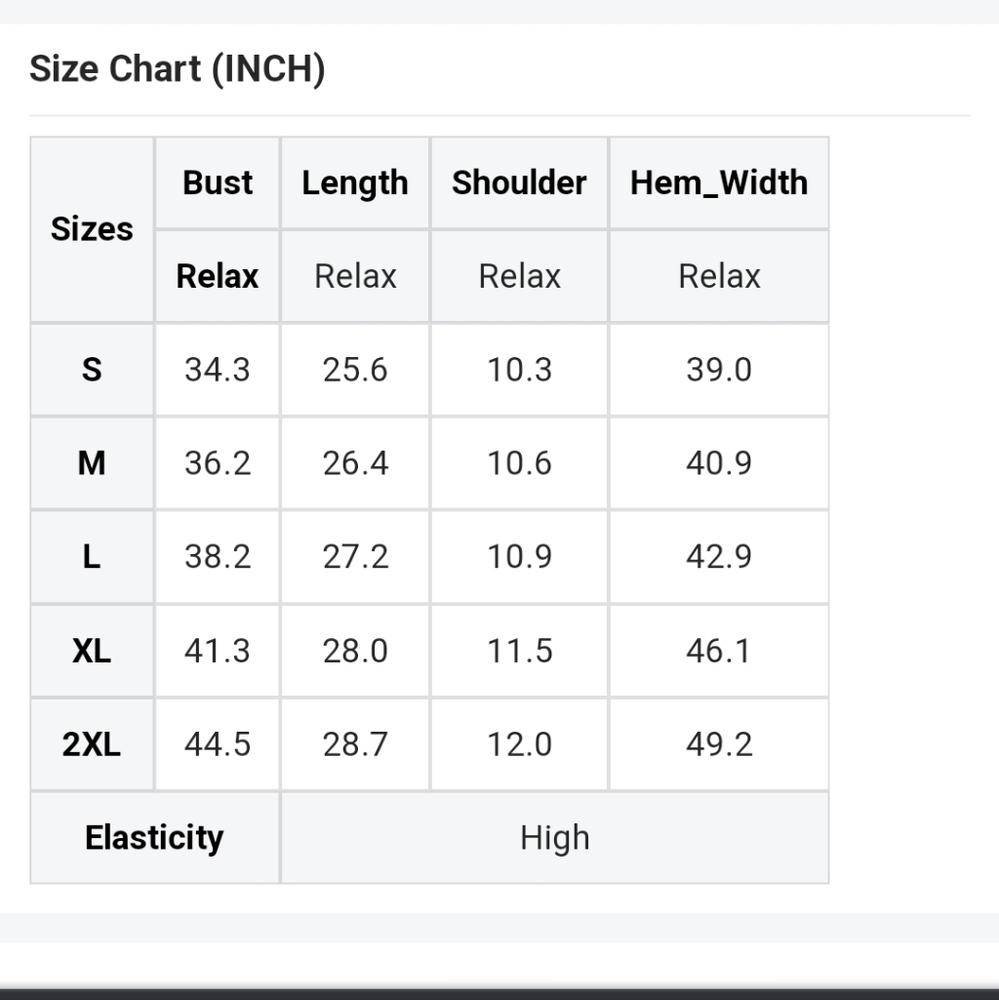Image resolution: width=999 pixels, height=1000 pixels.
Task: Select the Length column header
Action: tap(355, 183)
